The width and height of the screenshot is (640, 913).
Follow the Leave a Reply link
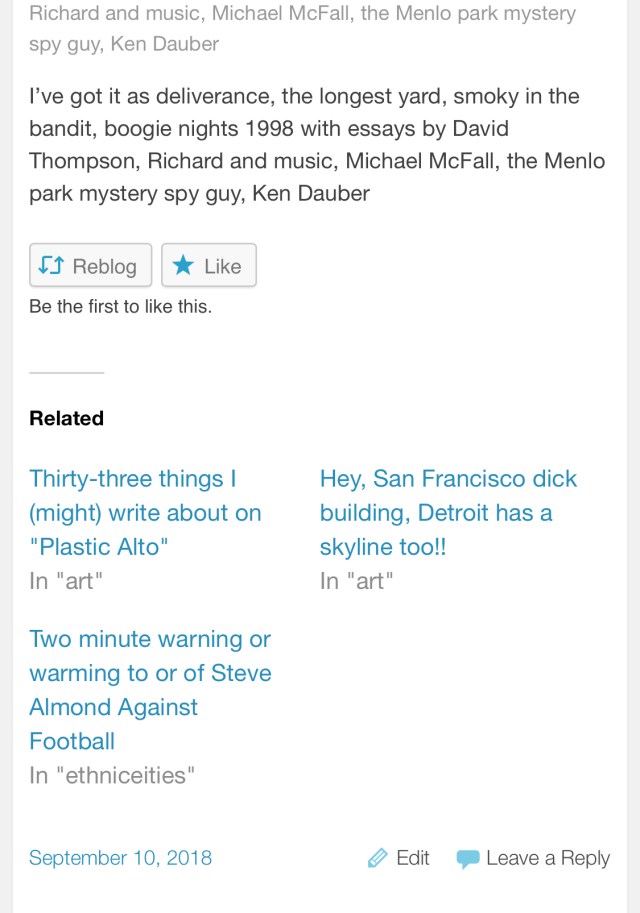coord(547,858)
